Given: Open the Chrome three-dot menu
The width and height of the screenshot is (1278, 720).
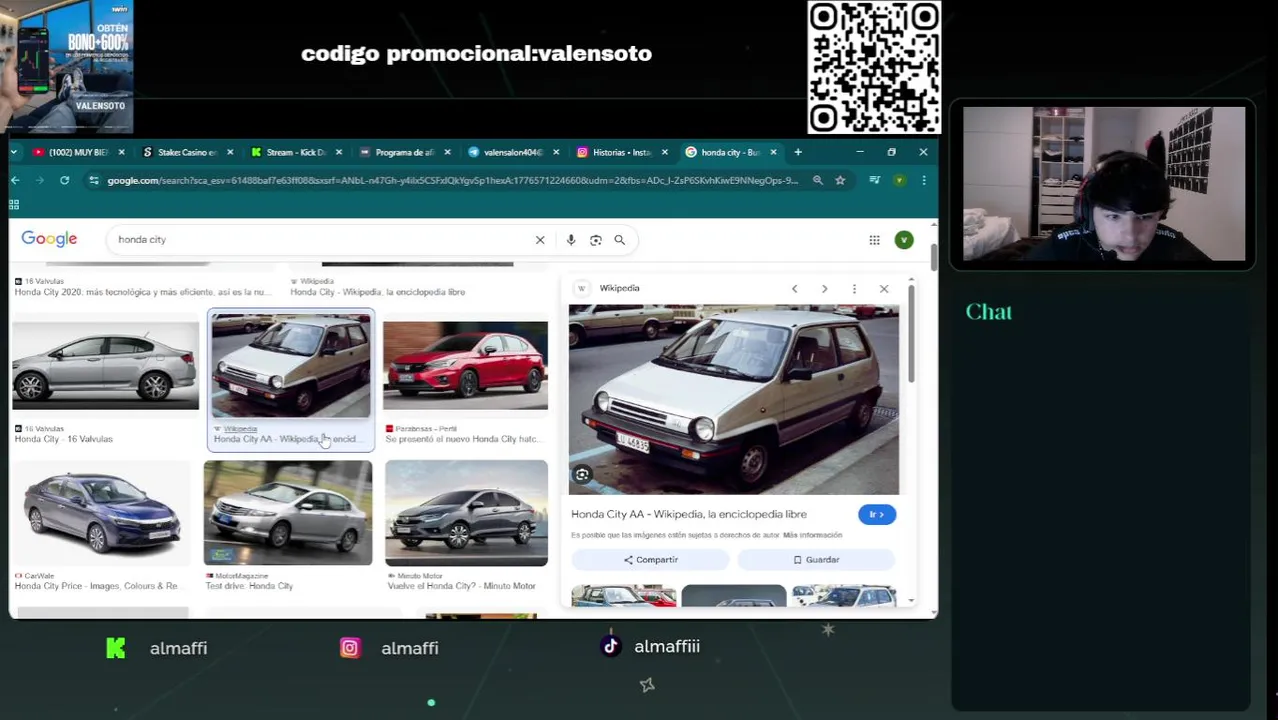Looking at the screenshot, I should pos(923,180).
